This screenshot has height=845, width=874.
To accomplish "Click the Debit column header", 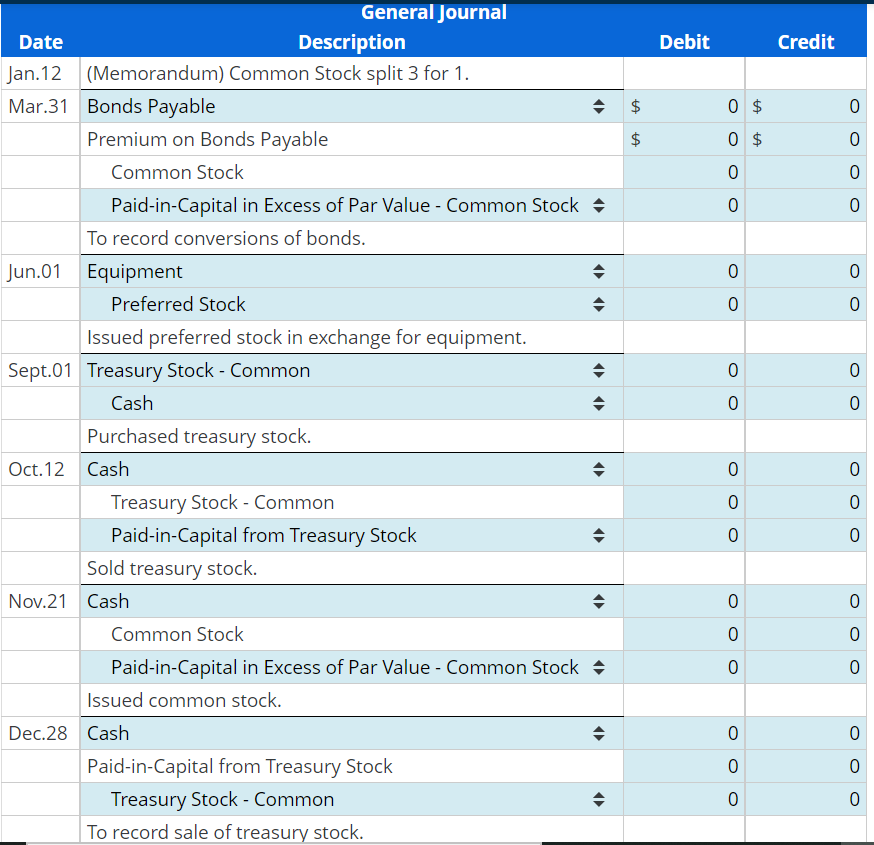I will pos(684,42).
